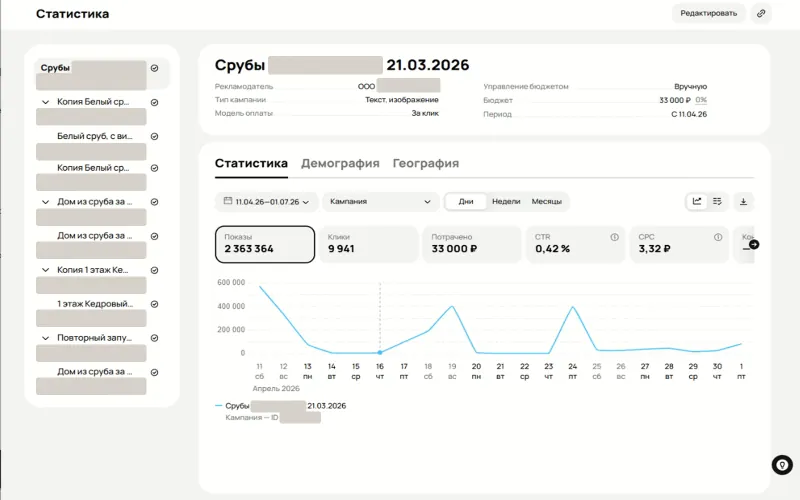
Task: Click the 600 000 y-axis label
Action: [231, 282]
